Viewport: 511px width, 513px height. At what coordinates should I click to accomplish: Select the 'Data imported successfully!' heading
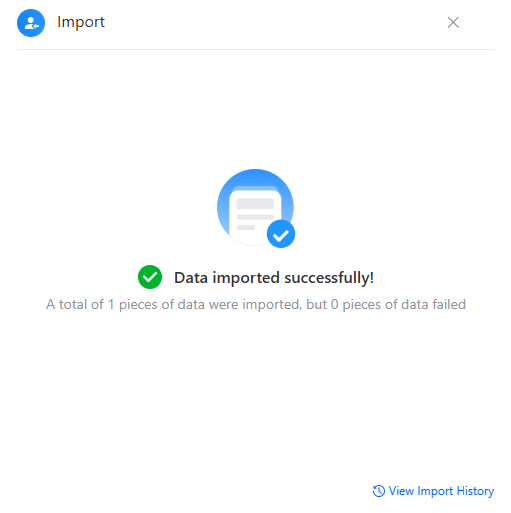click(274, 278)
